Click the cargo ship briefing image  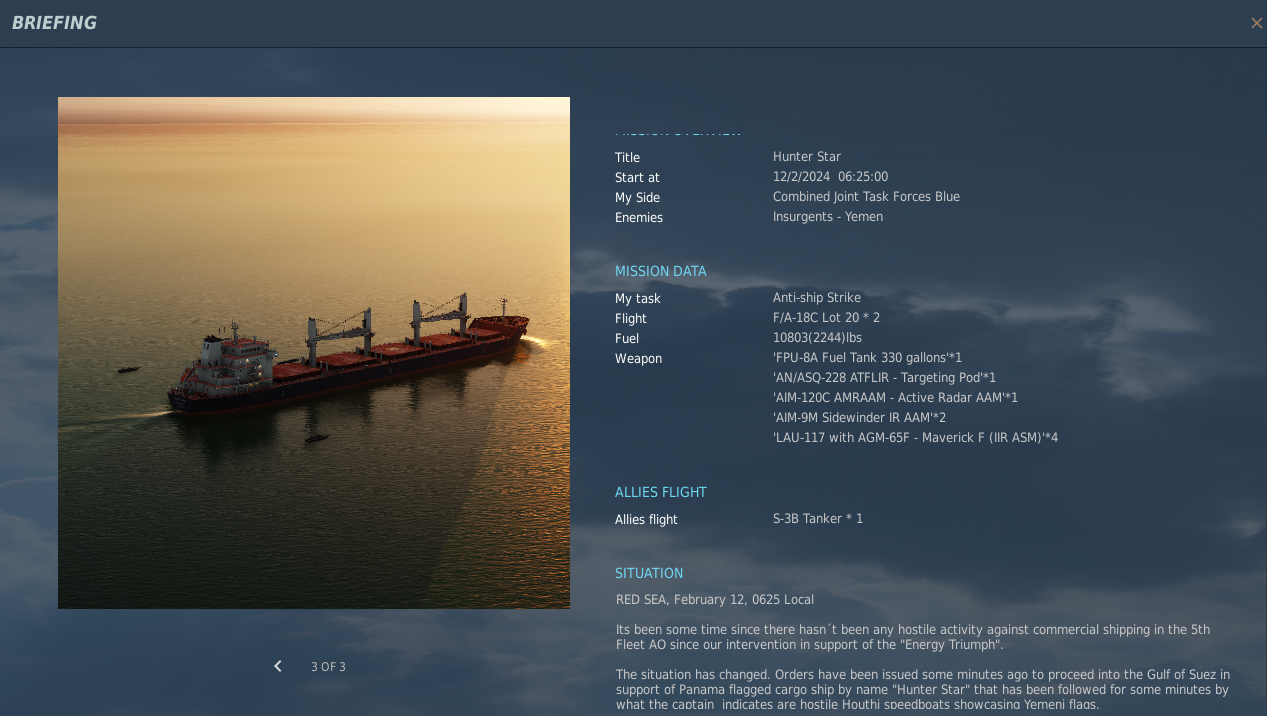pos(314,353)
